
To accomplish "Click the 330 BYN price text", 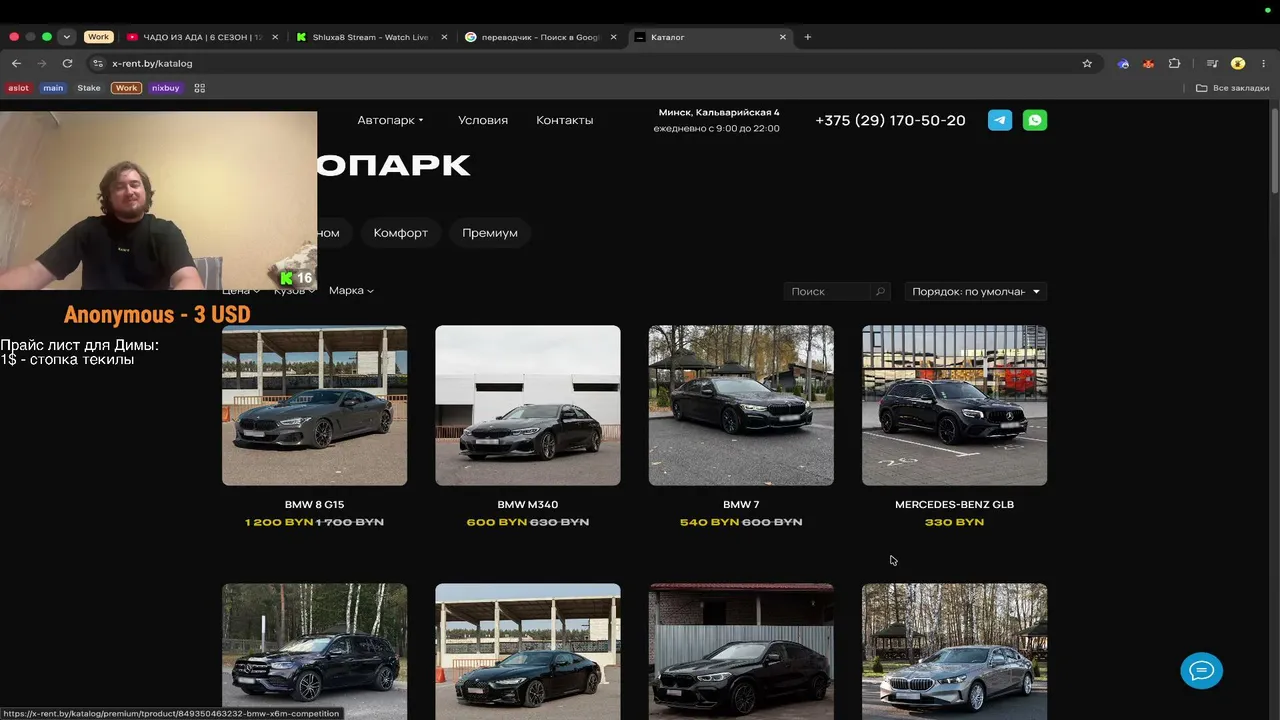I will coord(955,522).
